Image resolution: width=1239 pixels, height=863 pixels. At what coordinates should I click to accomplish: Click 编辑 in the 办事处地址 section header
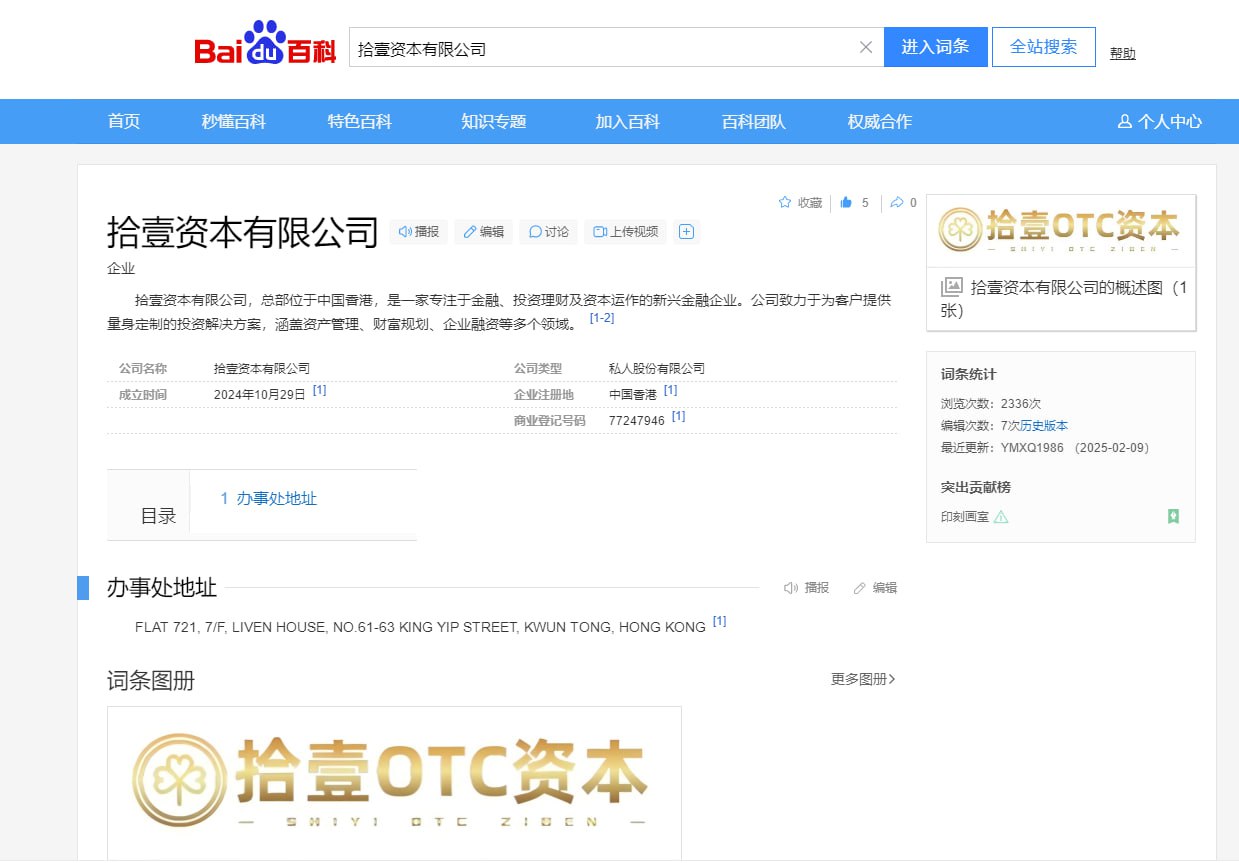tap(875, 588)
